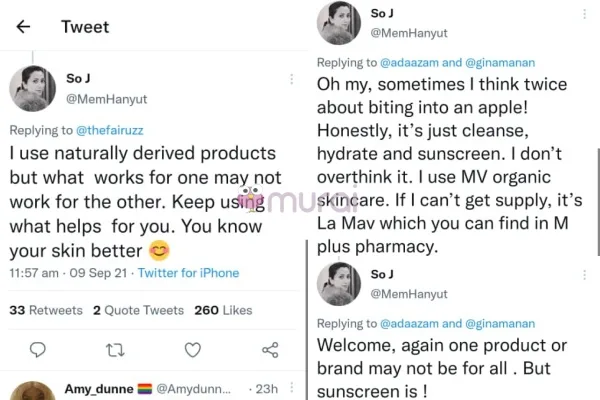Screen dimensions: 600x400
Task: Click the Twitter for iPhone source link
Action: (x=188, y=273)
